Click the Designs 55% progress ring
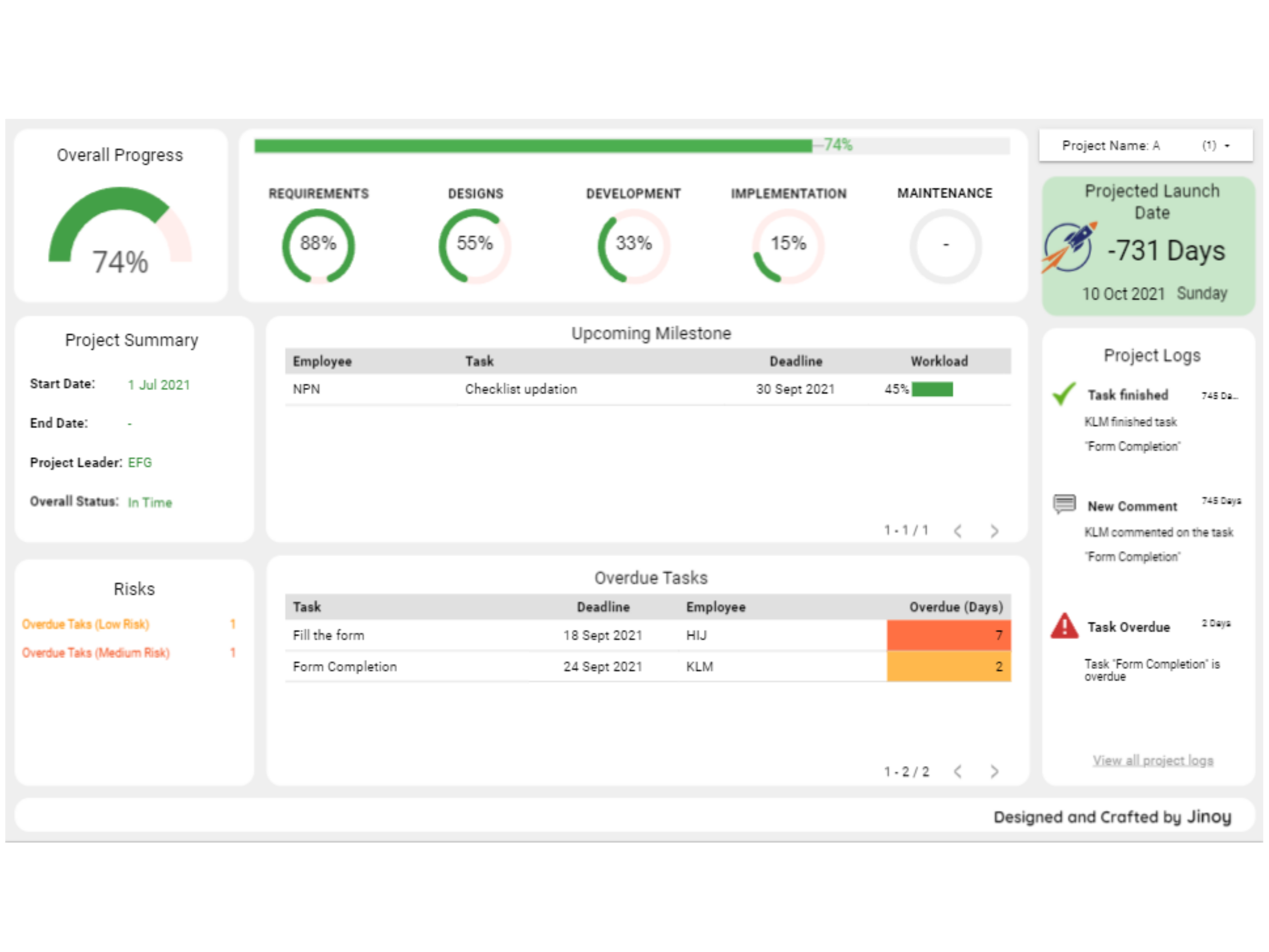This screenshot has height=952, width=1269. tap(474, 245)
